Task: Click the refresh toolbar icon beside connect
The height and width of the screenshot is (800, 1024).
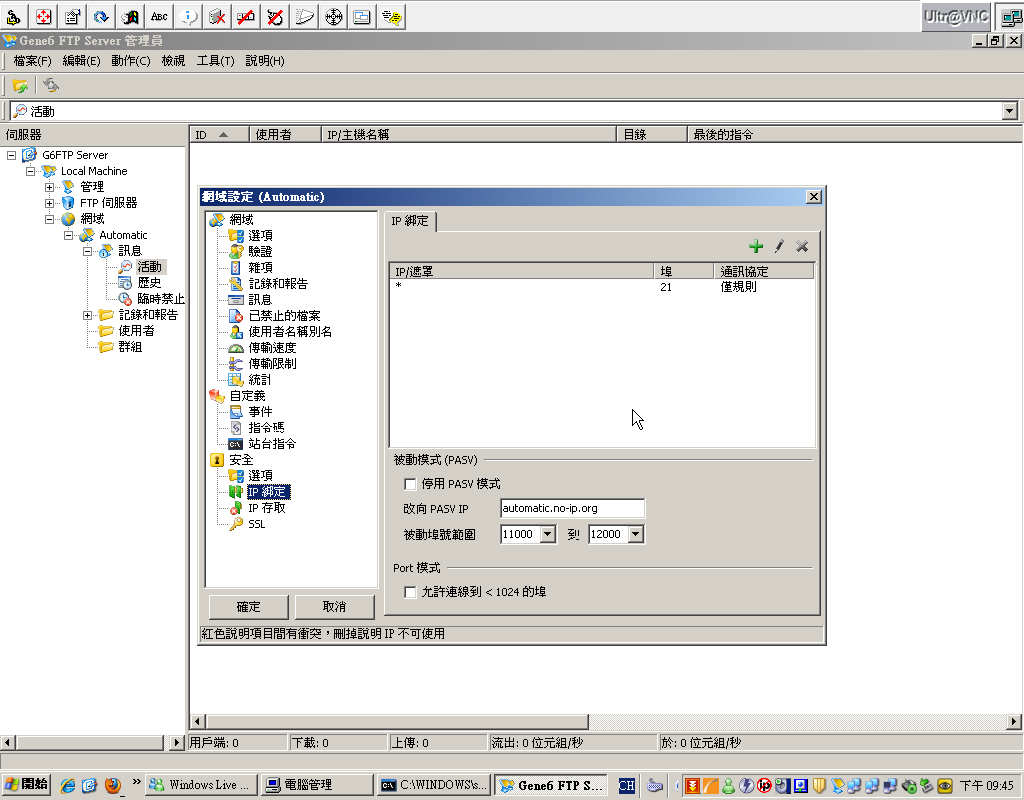Action: [x=50, y=86]
